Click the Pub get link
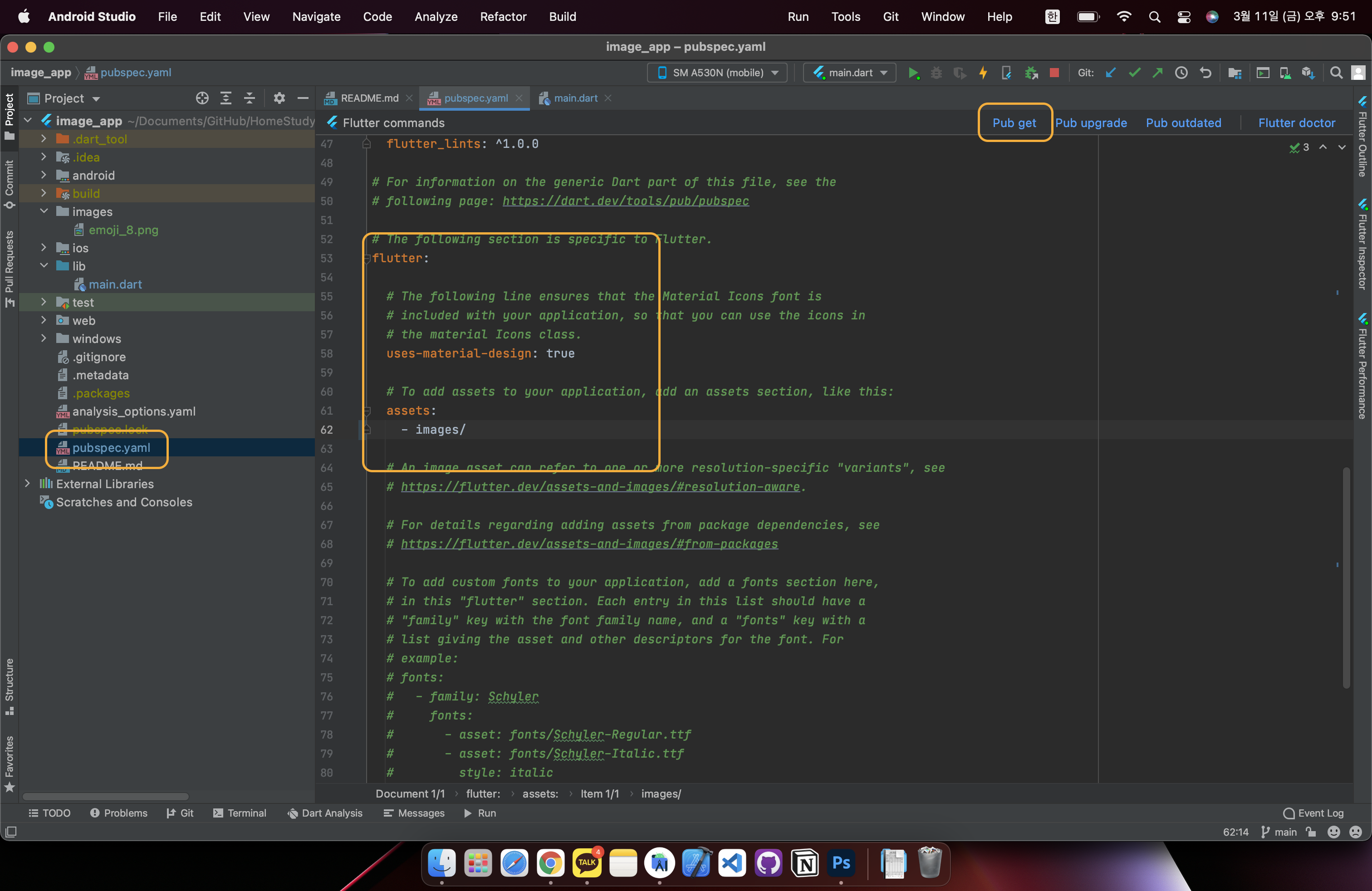 pyautogui.click(x=1014, y=123)
